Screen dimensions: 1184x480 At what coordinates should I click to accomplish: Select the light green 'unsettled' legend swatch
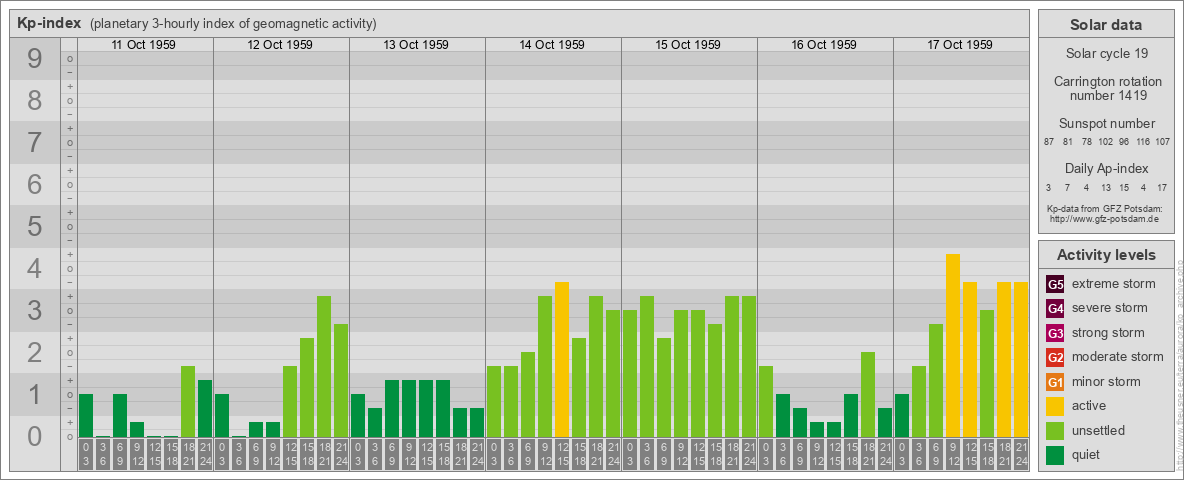1055,430
